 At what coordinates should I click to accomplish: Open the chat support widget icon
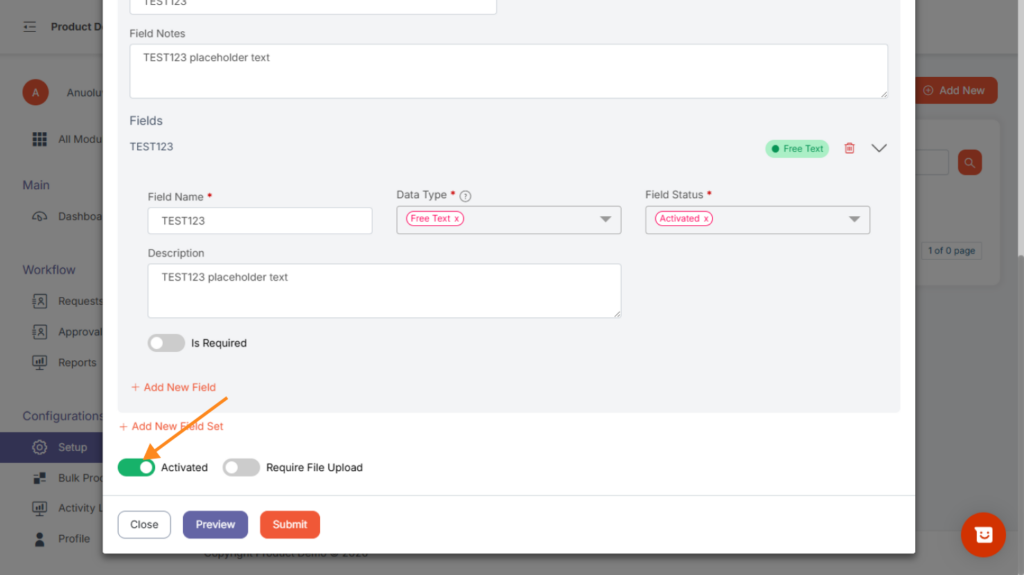click(x=982, y=535)
